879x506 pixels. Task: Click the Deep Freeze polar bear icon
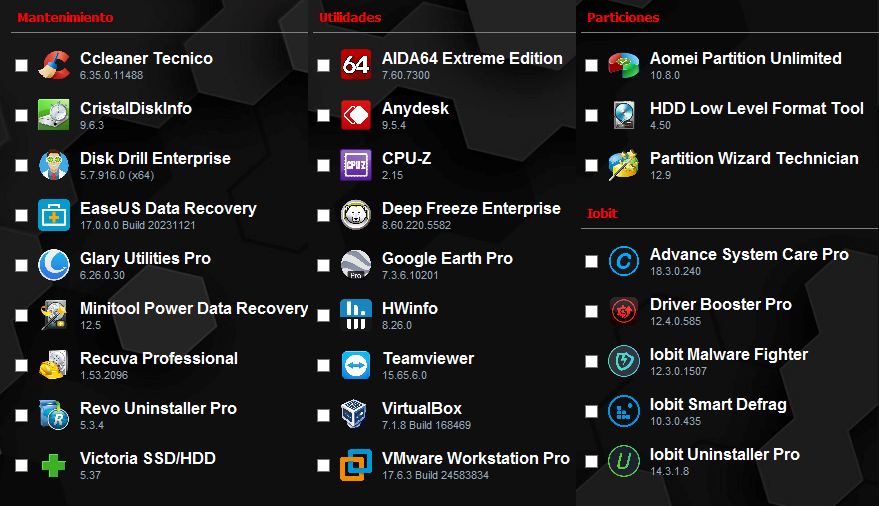tap(356, 215)
